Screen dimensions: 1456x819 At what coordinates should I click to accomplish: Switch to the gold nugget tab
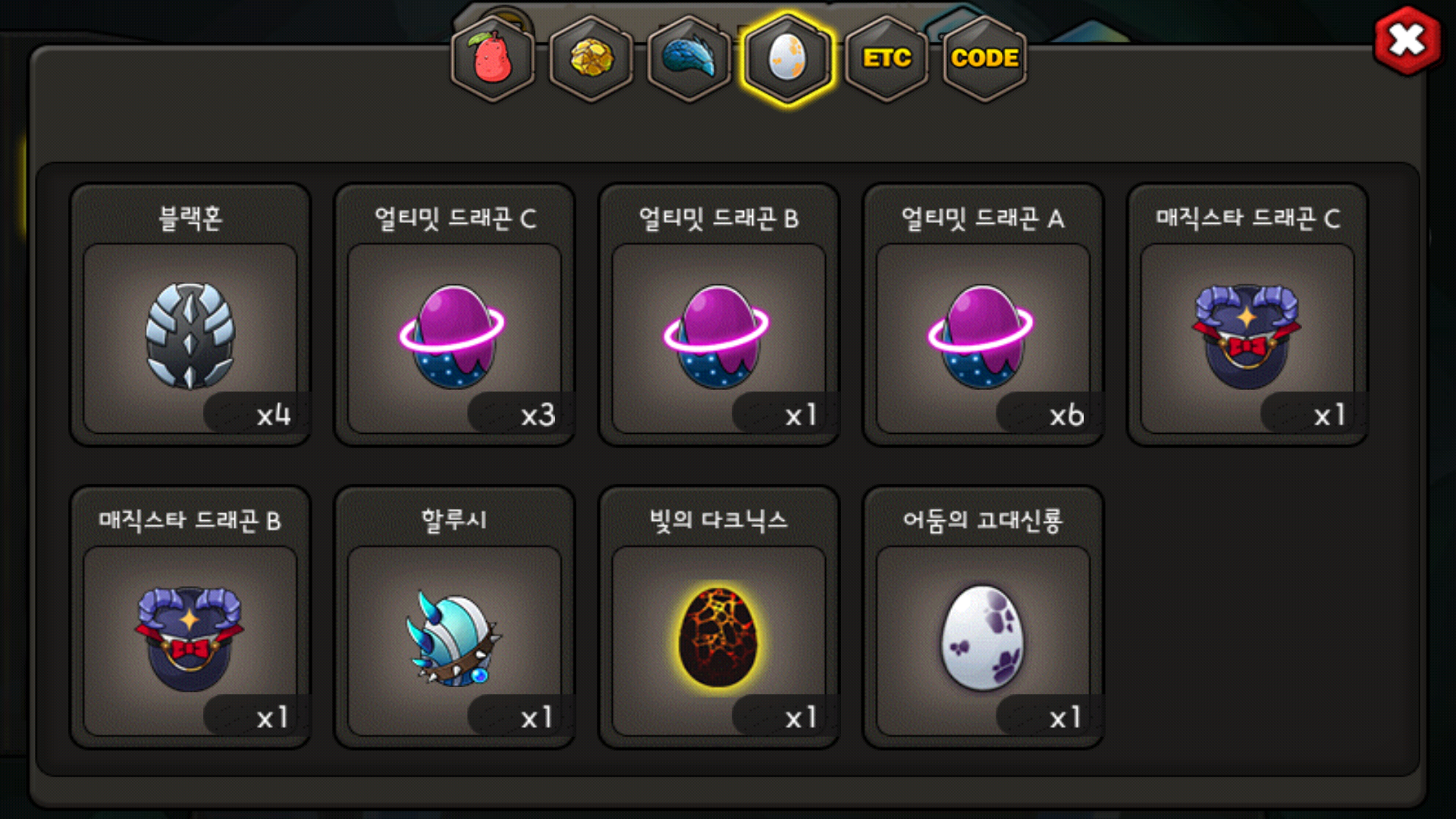(x=591, y=58)
